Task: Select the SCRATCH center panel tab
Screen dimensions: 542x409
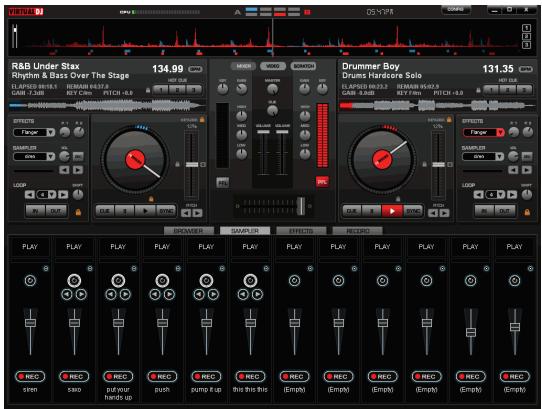Action: tap(303, 66)
